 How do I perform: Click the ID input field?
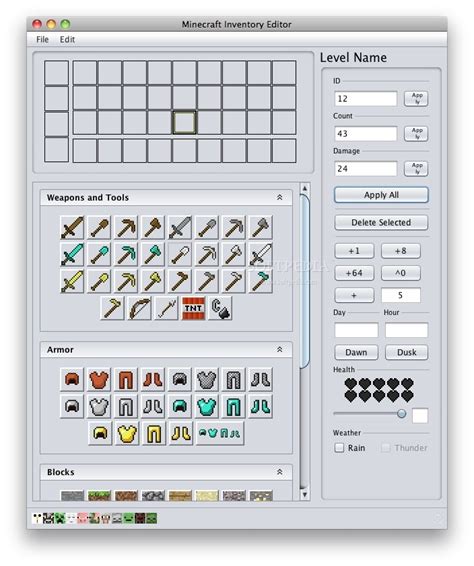[366, 99]
